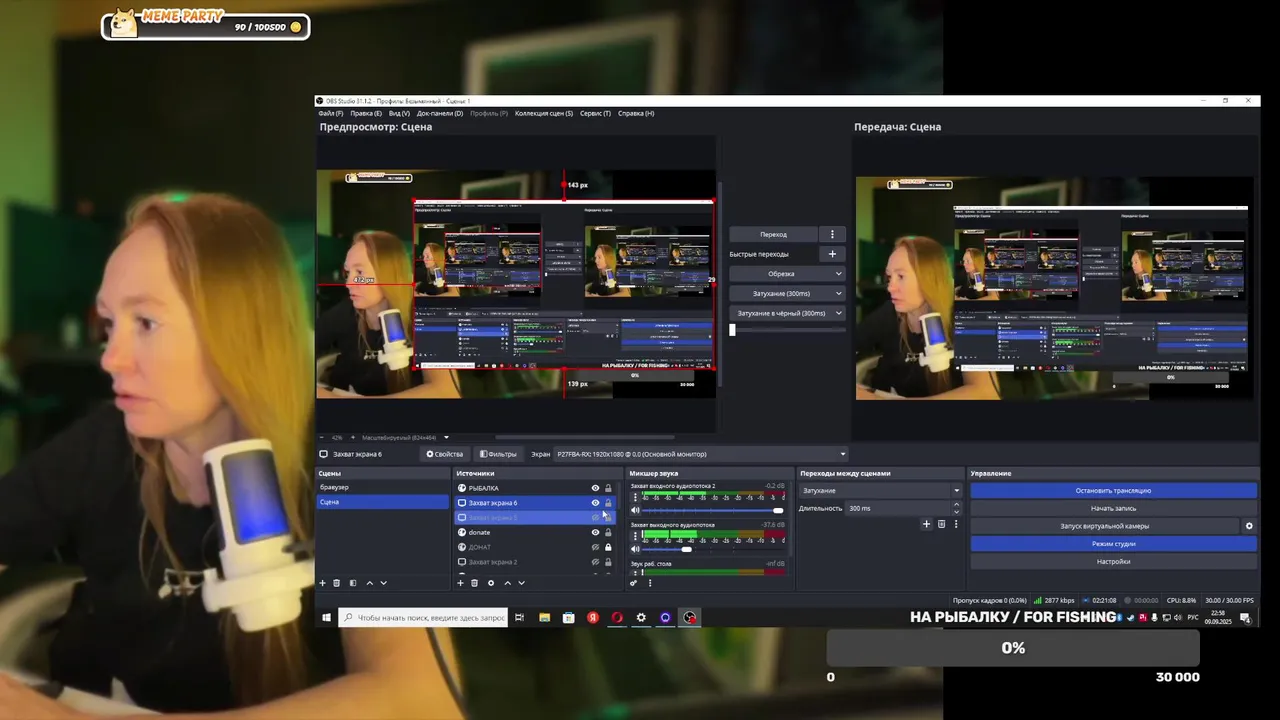Hide the donate source via eye icon
Viewport: 1280px width, 720px height.
[595, 532]
